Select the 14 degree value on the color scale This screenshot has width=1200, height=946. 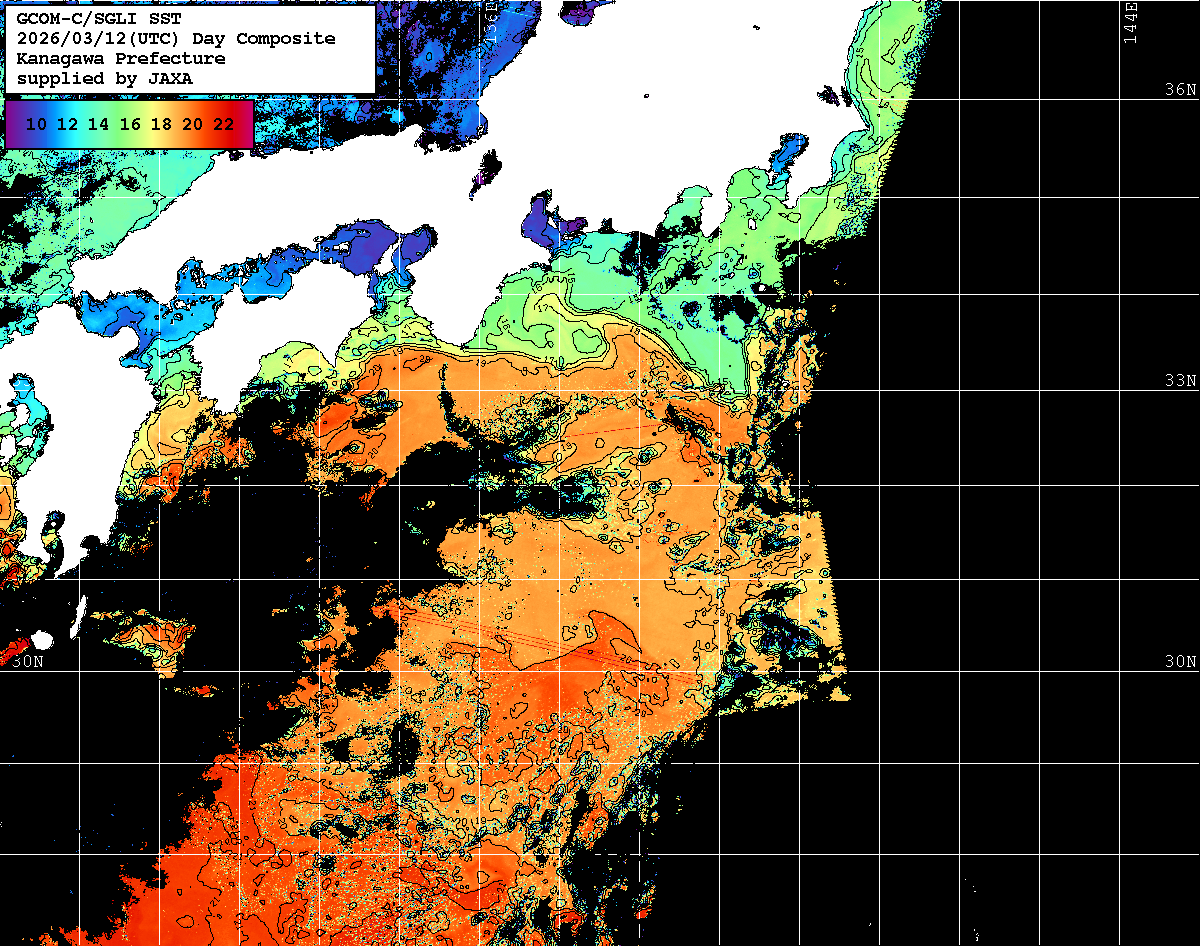pos(98,124)
